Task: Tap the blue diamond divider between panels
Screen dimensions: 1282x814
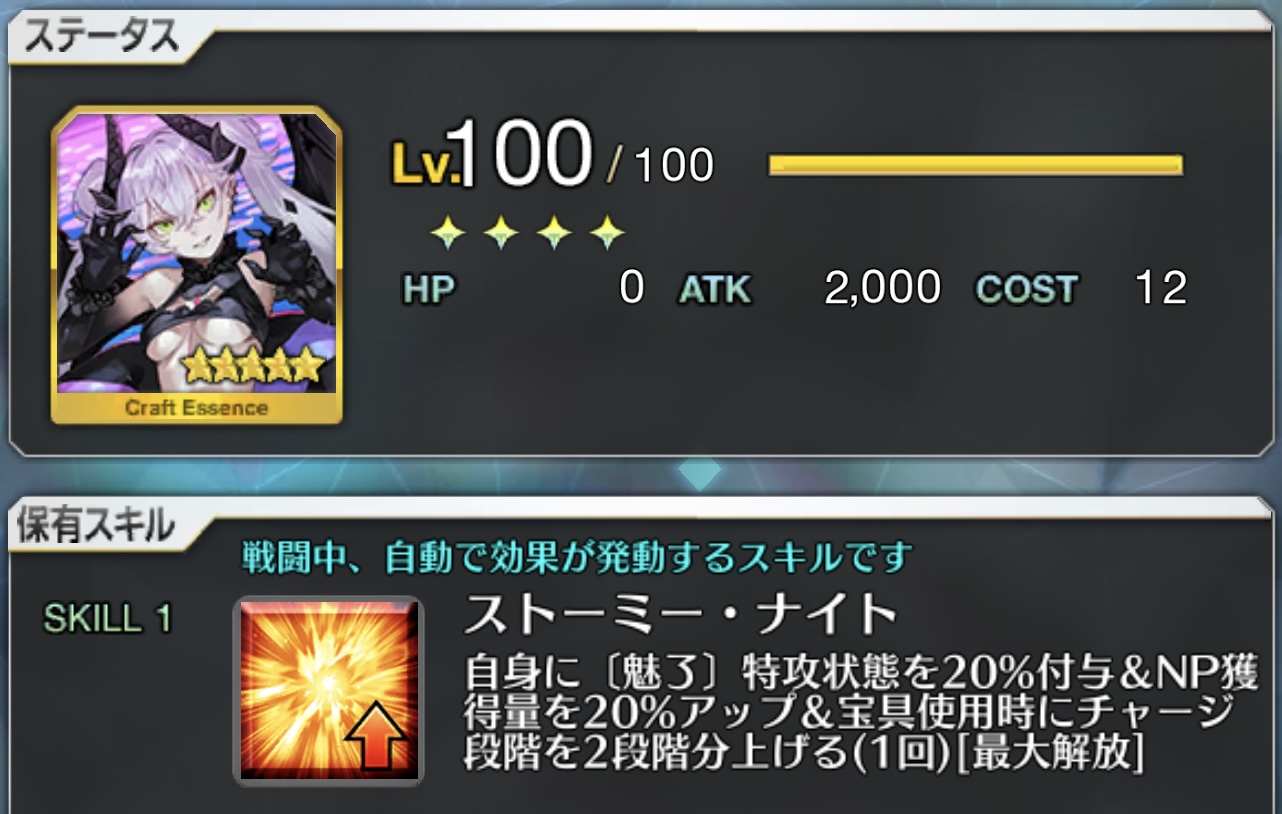Action: point(699,473)
